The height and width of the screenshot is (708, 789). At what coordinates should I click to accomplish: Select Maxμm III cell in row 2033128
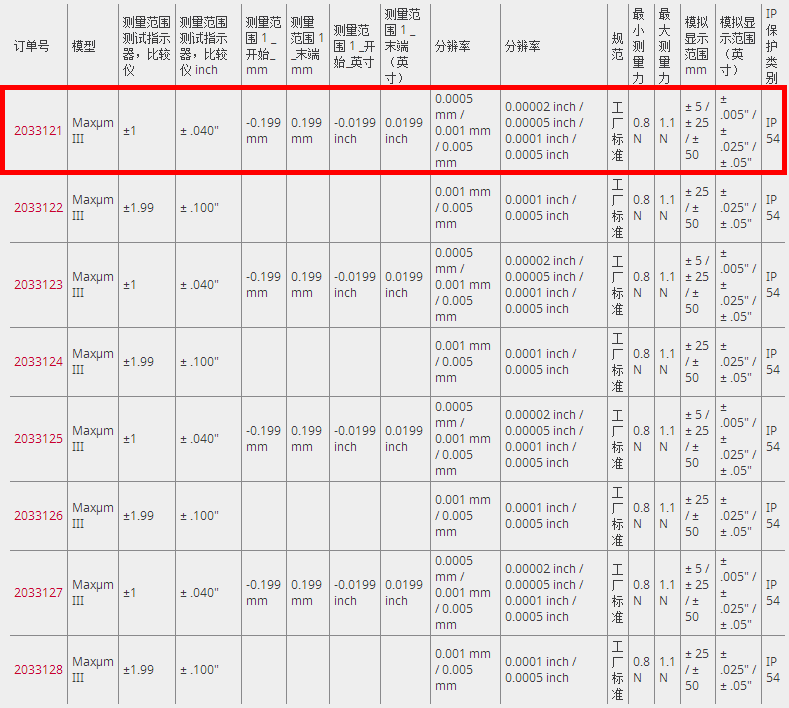tap(93, 670)
